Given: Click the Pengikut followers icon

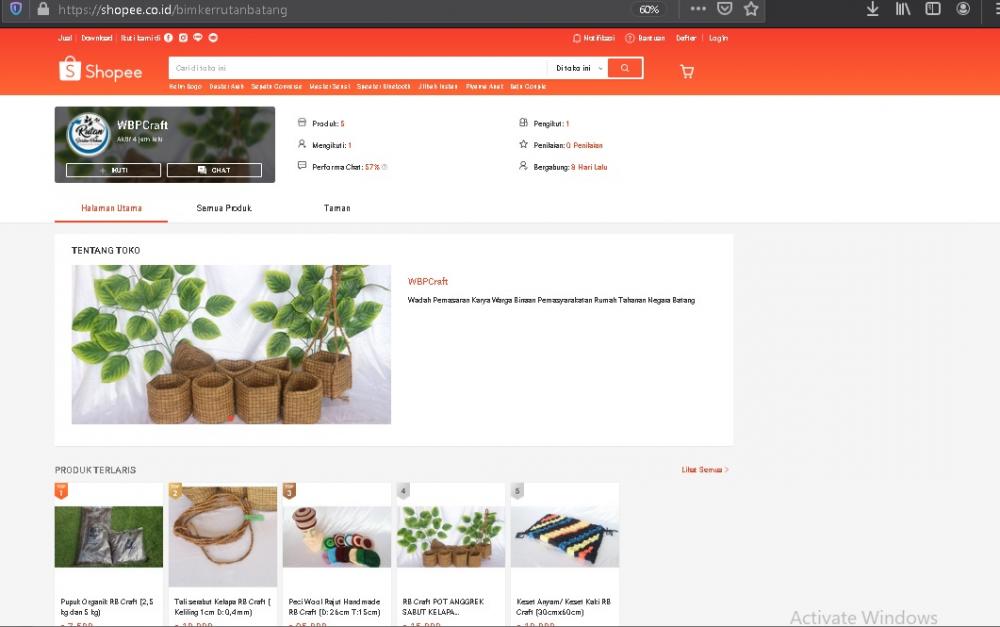Looking at the screenshot, I should click(x=523, y=123).
